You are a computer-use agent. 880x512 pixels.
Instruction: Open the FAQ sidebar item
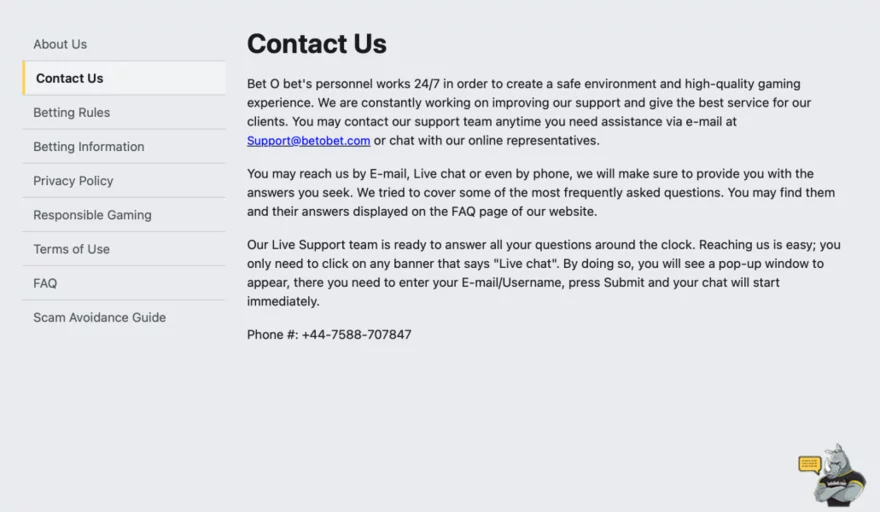point(123,284)
